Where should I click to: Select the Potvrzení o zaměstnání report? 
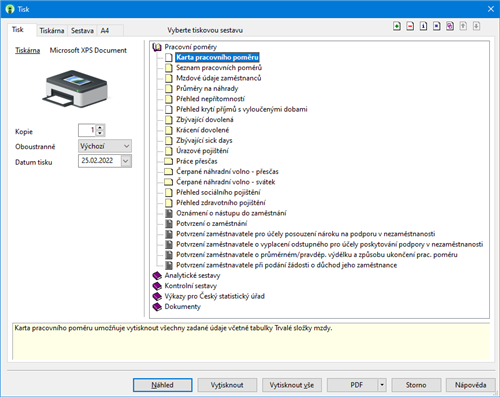(211, 223)
